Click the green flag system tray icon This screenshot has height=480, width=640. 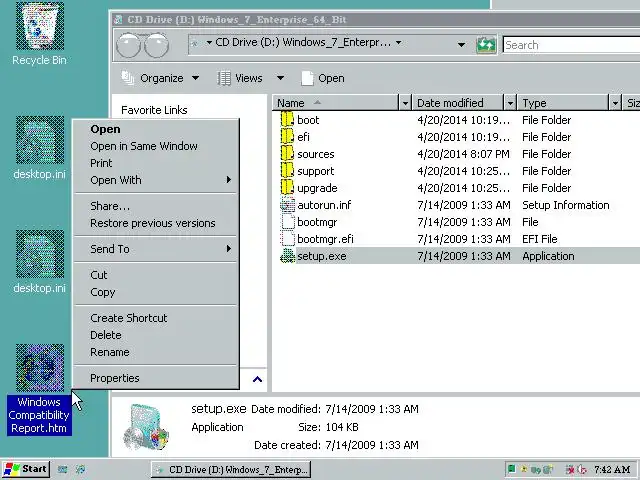click(511, 469)
